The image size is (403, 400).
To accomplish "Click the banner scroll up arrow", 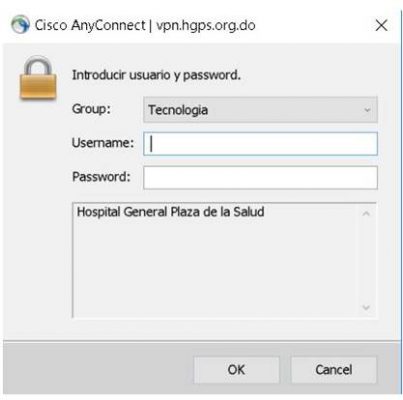I will pos(366,213).
